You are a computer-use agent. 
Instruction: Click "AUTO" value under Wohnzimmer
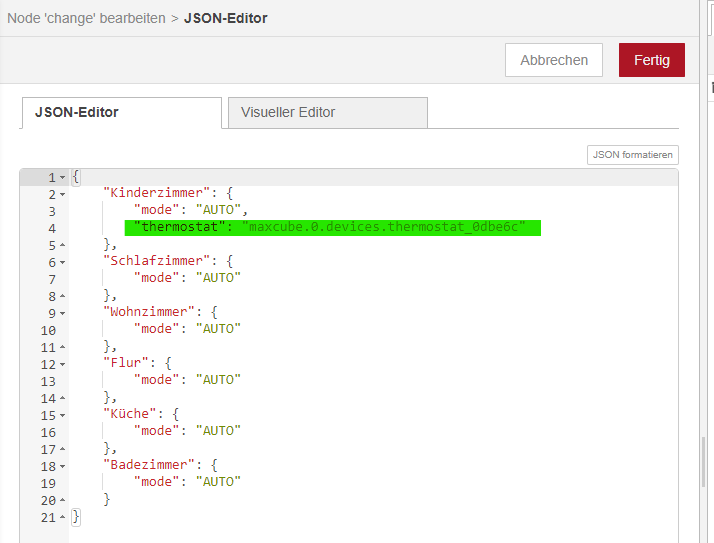pos(218,328)
